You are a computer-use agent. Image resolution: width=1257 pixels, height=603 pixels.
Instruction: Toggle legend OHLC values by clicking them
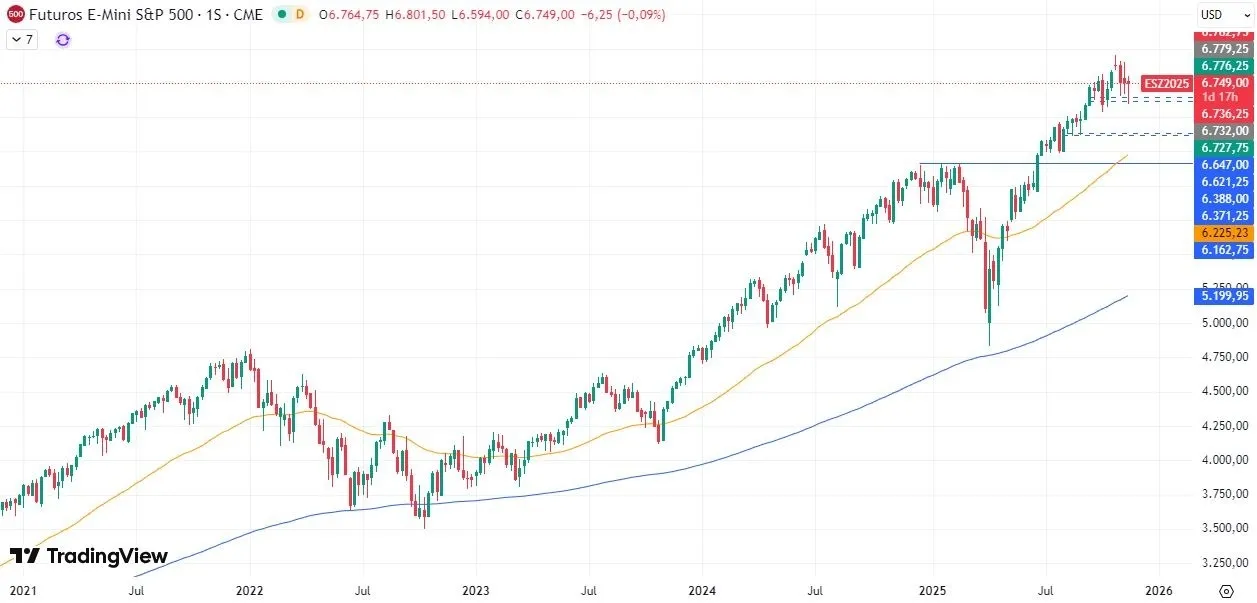(x=450, y=15)
